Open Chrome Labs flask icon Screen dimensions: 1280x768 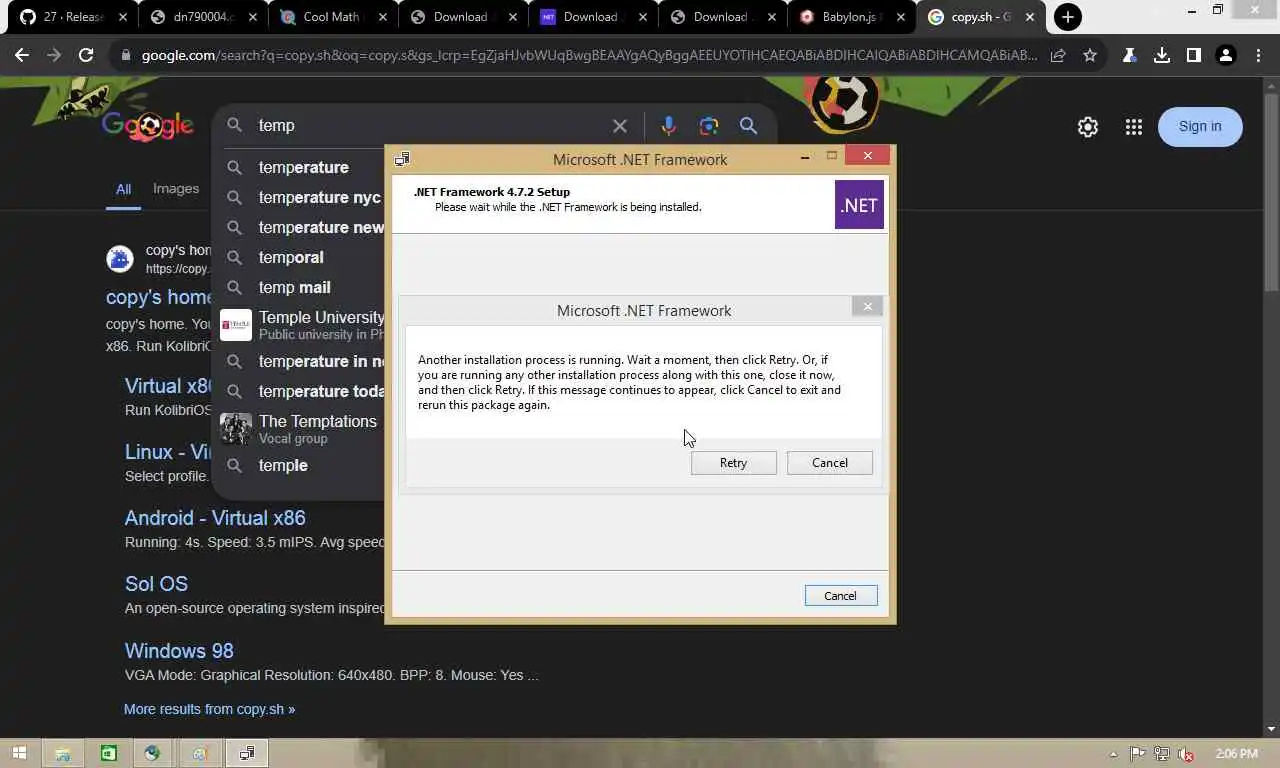[1130, 56]
